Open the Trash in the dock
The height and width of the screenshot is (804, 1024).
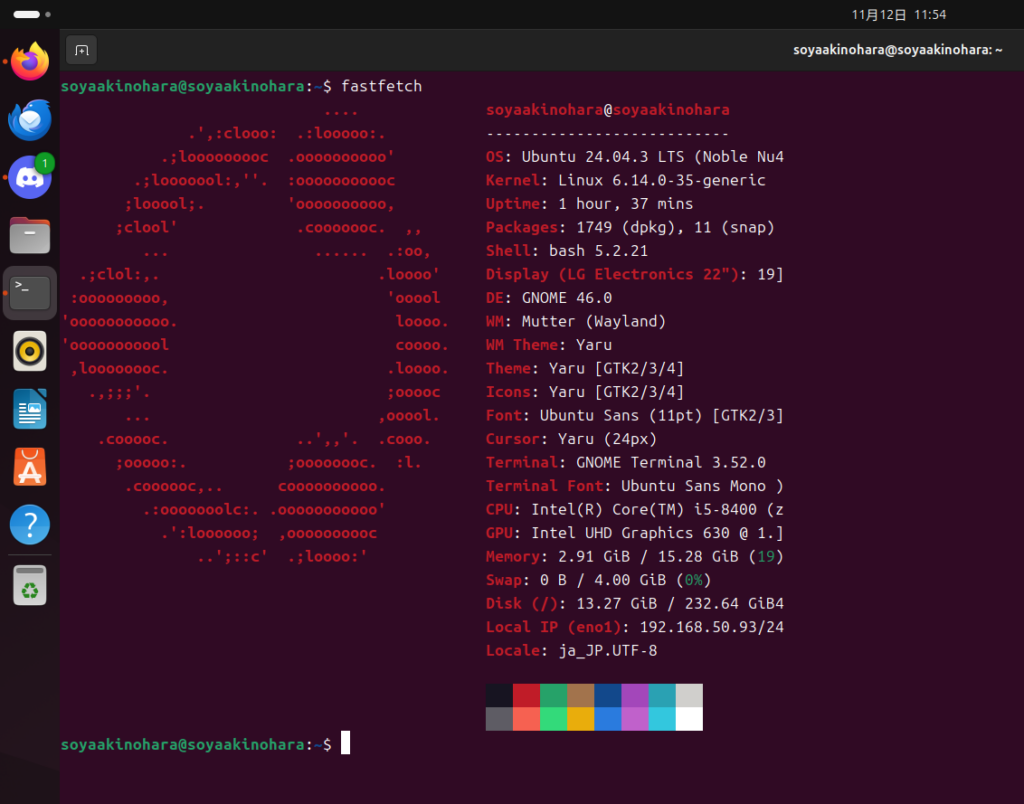point(30,586)
